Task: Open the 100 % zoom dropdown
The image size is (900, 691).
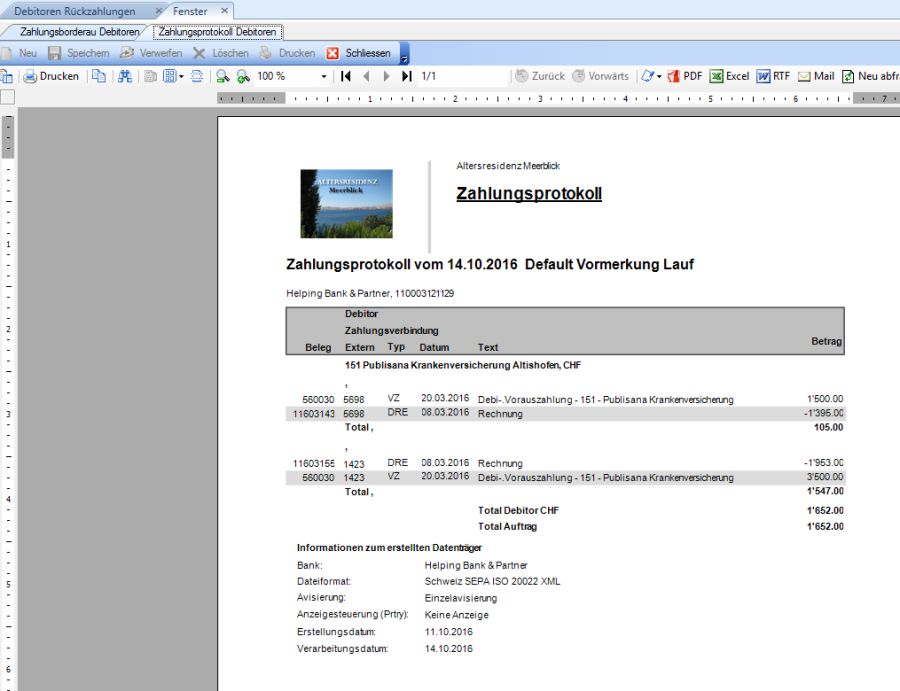Action: pos(324,76)
